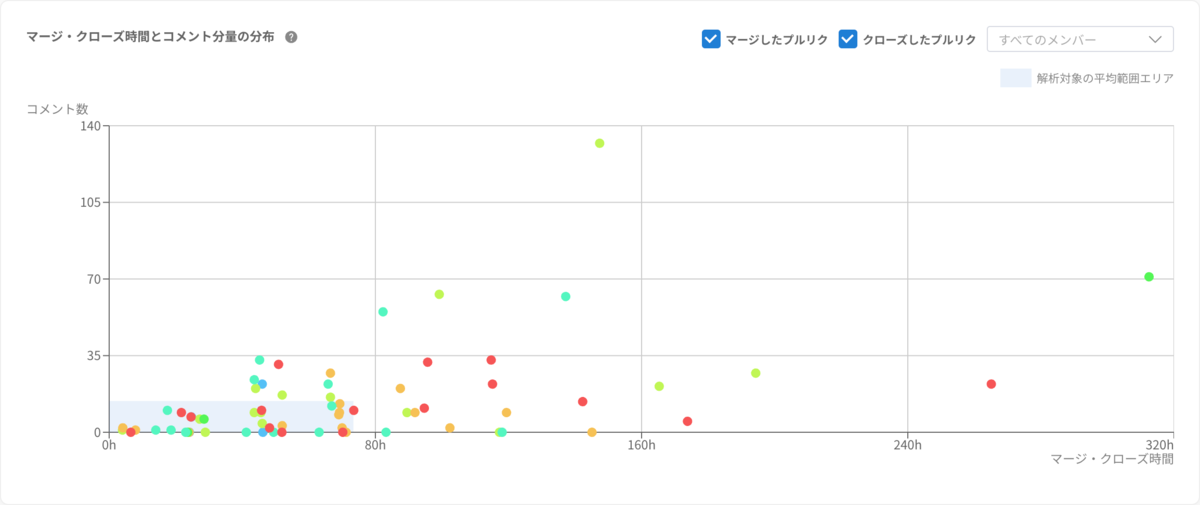Click the クローズしたプルリク label text
This screenshot has width=1200, height=505.
click(919, 40)
